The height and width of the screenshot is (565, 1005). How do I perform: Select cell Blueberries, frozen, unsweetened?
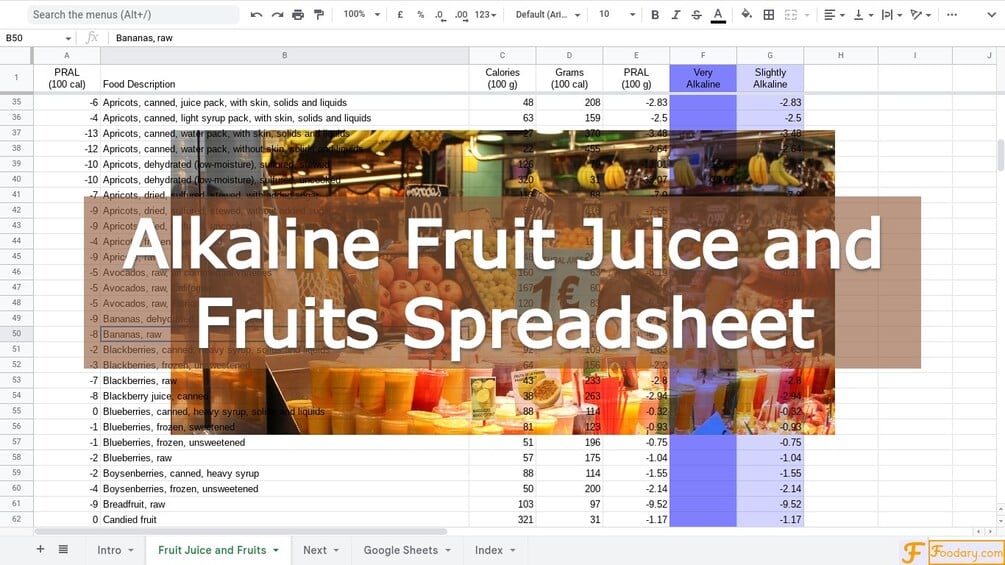click(x=285, y=442)
